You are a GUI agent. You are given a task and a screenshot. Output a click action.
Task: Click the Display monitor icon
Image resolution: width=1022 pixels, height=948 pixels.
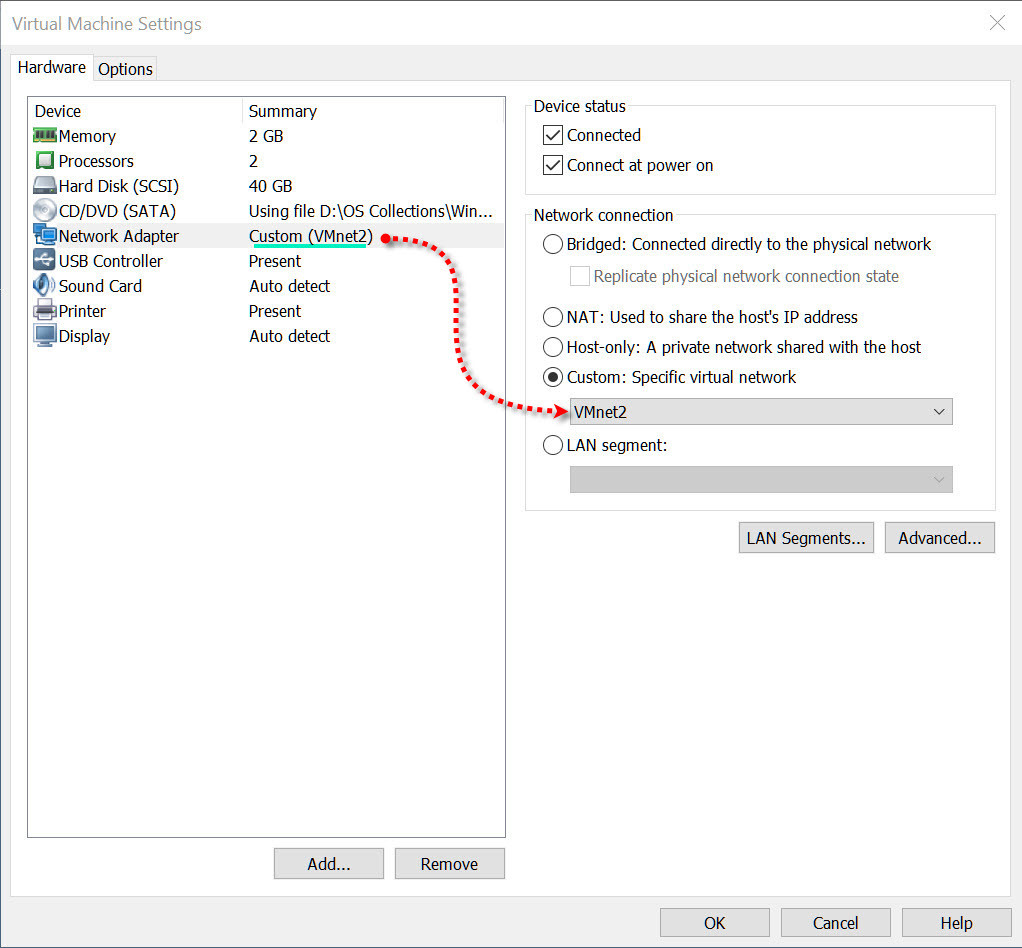45,336
